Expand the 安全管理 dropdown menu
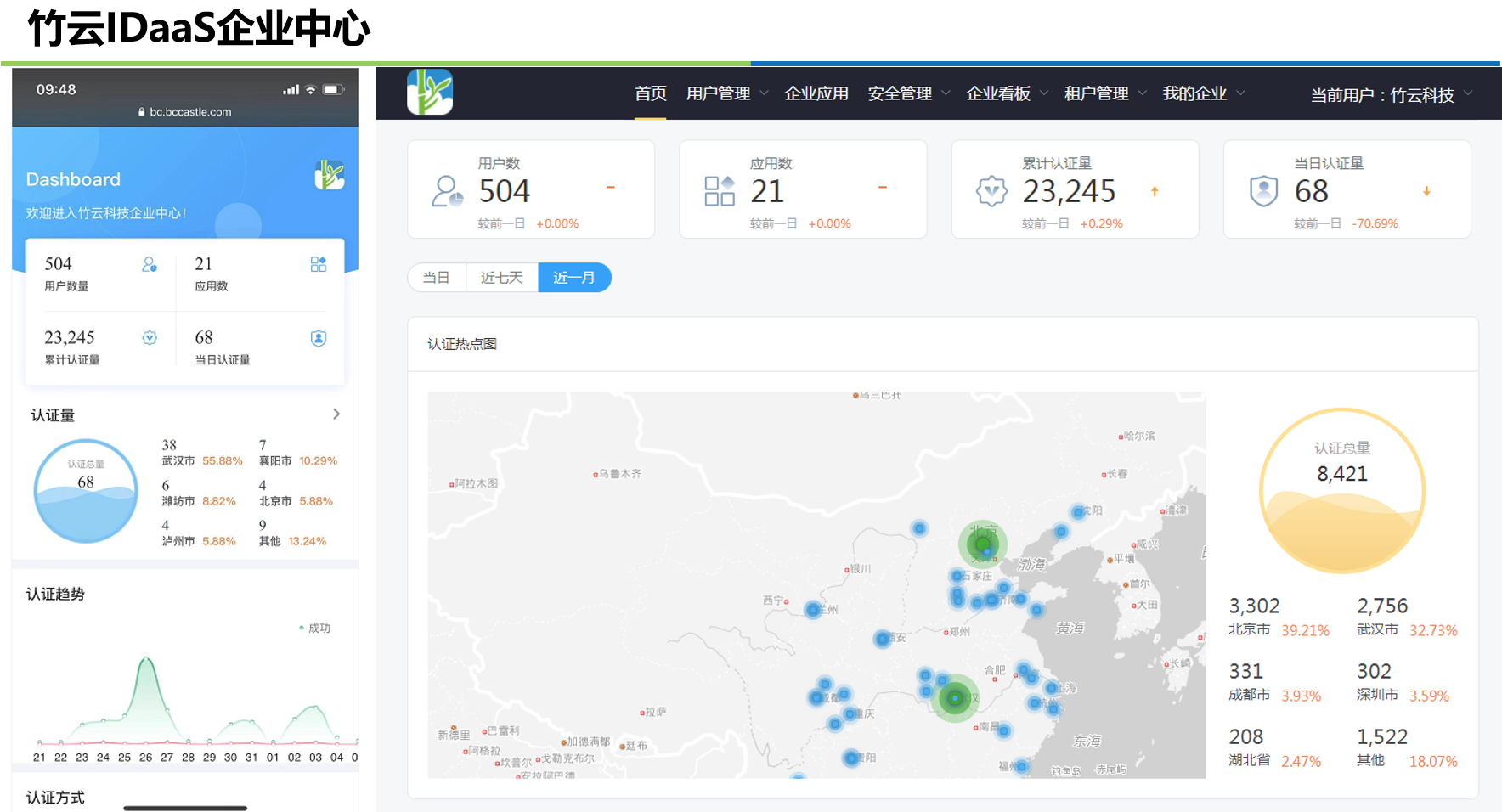Image resolution: width=1502 pixels, height=812 pixels. click(x=909, y=93)
